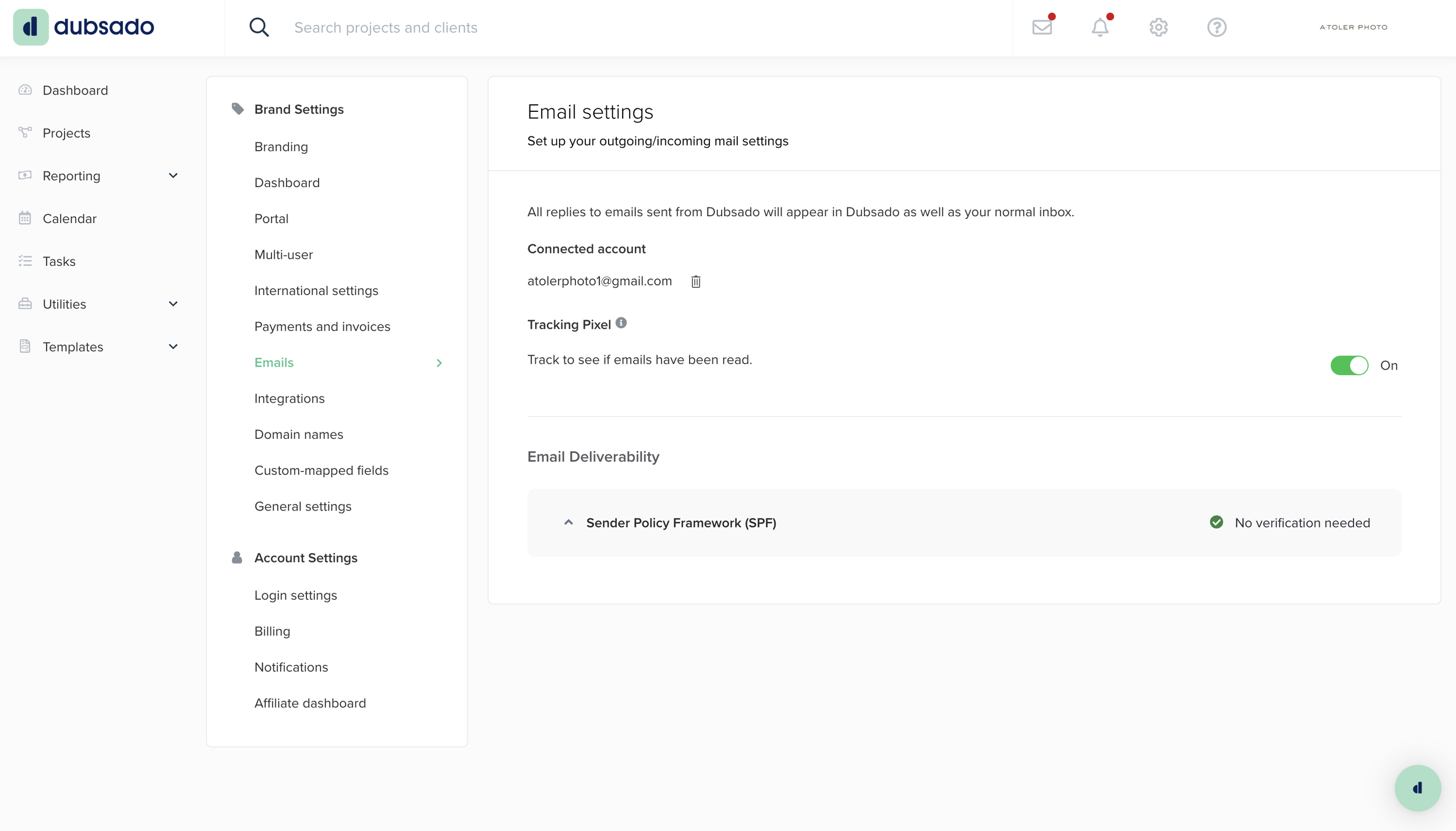
Task: Expand the Templates sidebar menu
Action: pos(173,347)
